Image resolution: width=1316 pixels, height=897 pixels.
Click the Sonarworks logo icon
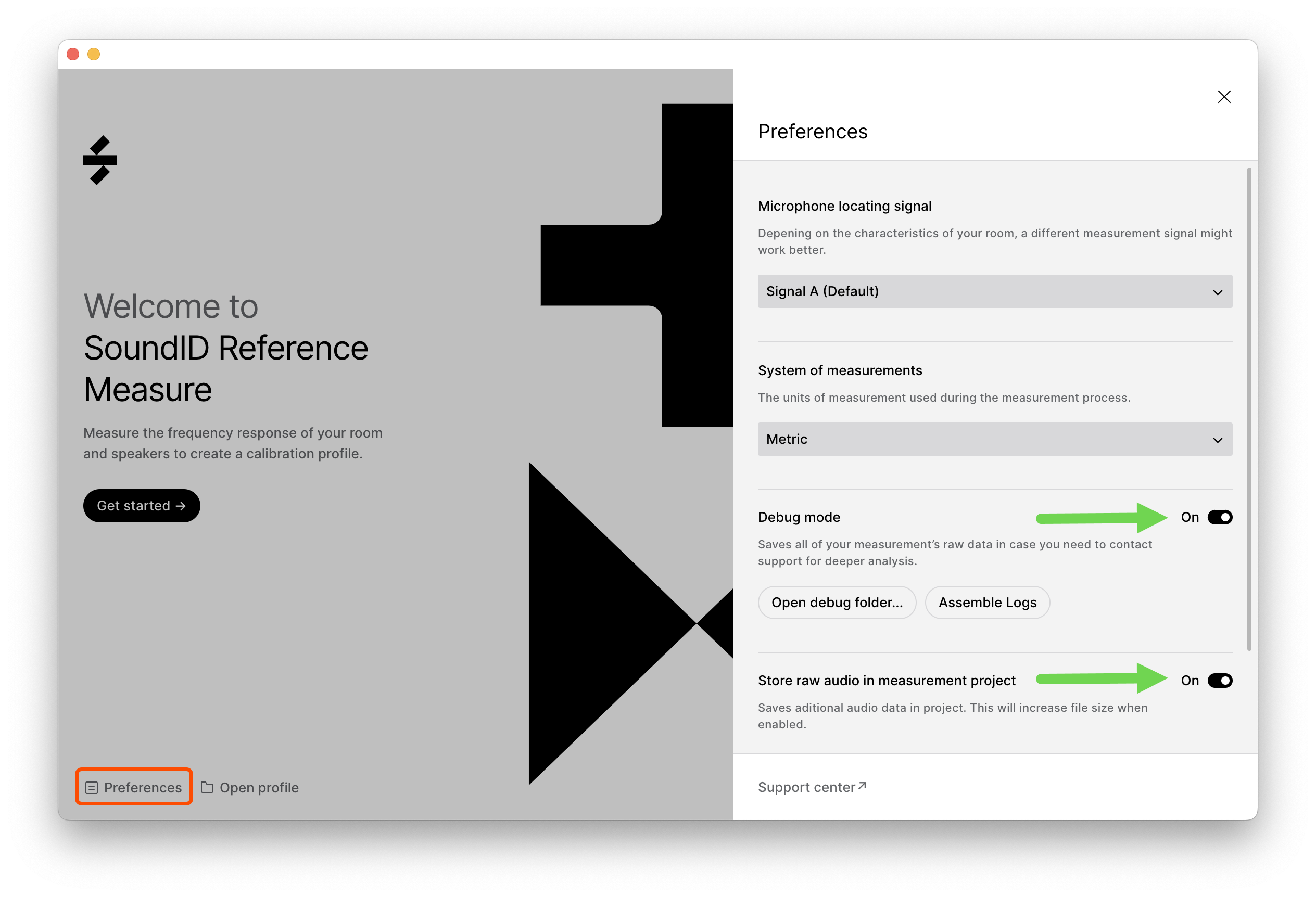tap(99, 160)
